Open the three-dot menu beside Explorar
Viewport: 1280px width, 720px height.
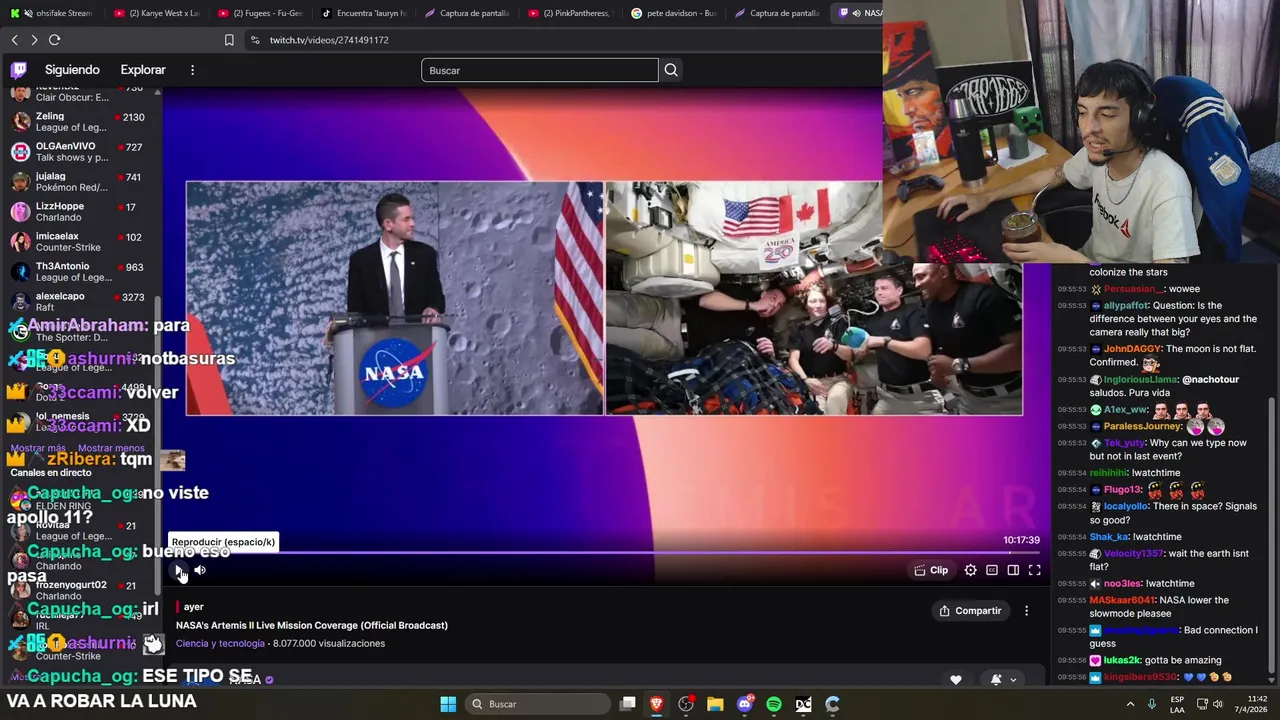point(192,70)
